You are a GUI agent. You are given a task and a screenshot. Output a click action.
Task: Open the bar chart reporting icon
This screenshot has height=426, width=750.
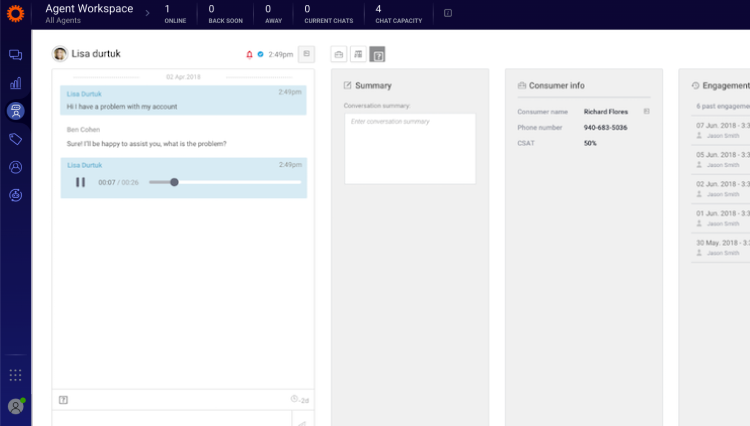point(15,83)
